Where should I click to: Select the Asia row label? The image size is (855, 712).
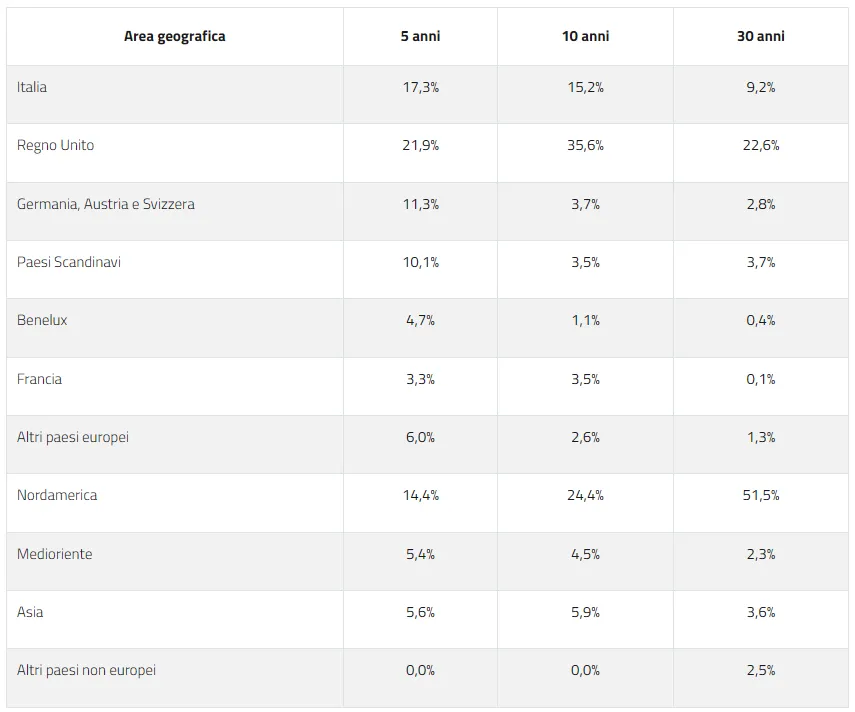[30, 612]
